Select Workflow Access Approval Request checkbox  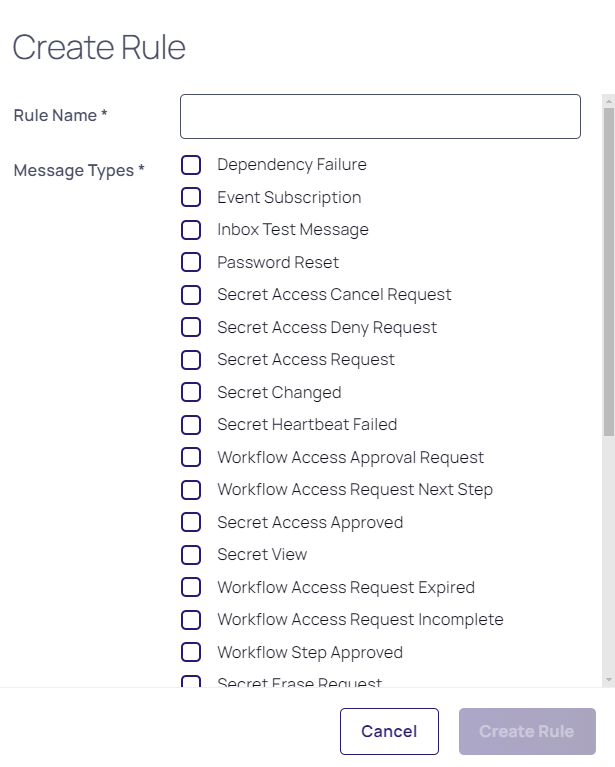191,457
